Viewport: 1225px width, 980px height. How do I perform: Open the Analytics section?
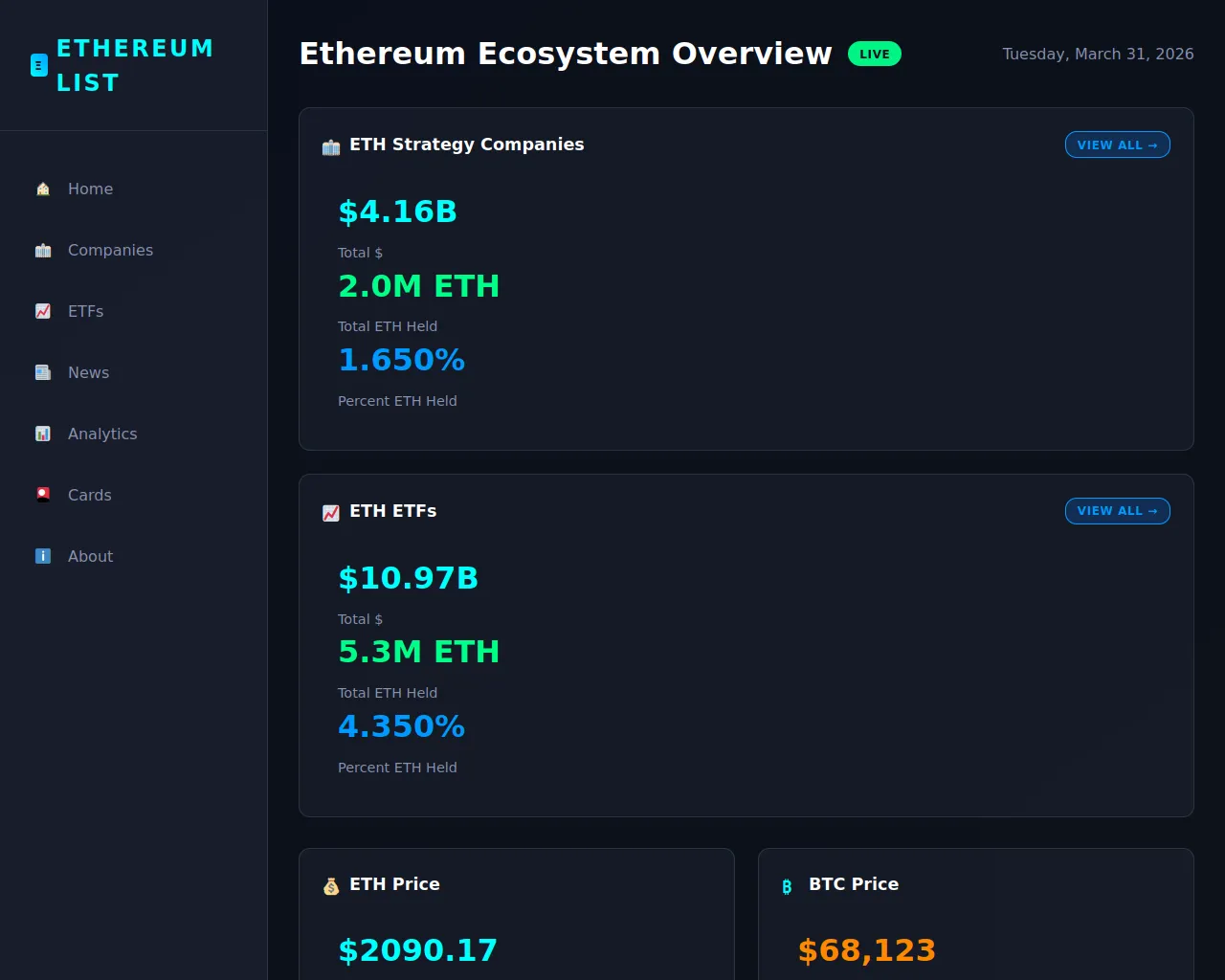coord(102,434)
